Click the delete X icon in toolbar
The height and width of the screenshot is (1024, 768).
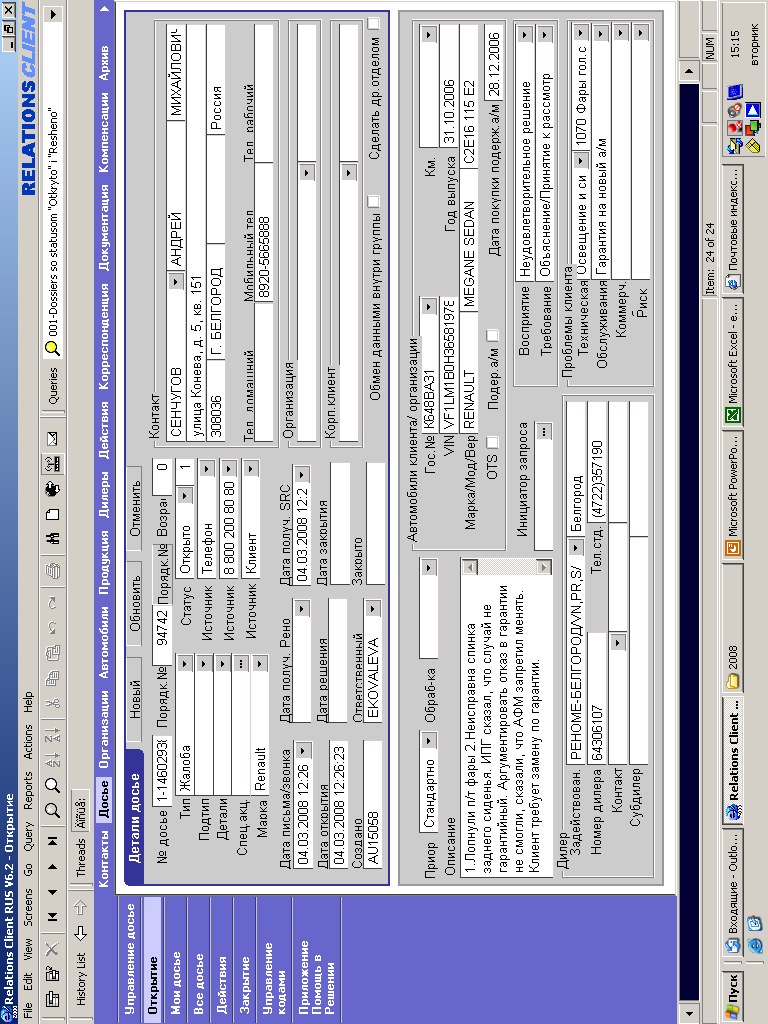[52, 948]
